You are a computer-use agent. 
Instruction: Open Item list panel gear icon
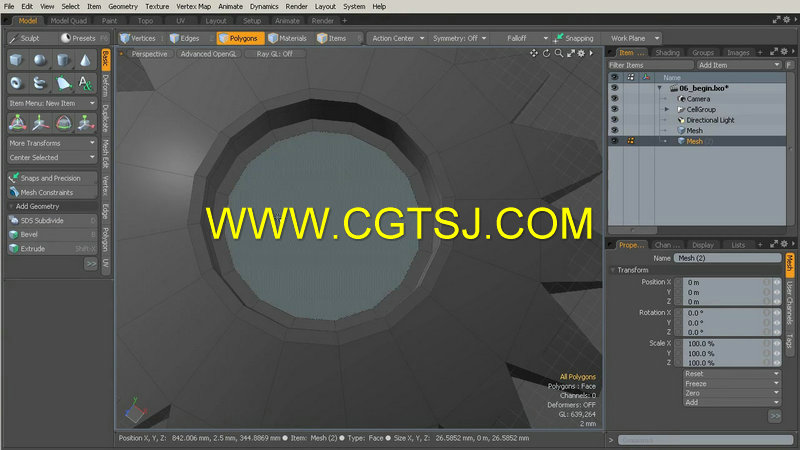(x=784, y=52)
